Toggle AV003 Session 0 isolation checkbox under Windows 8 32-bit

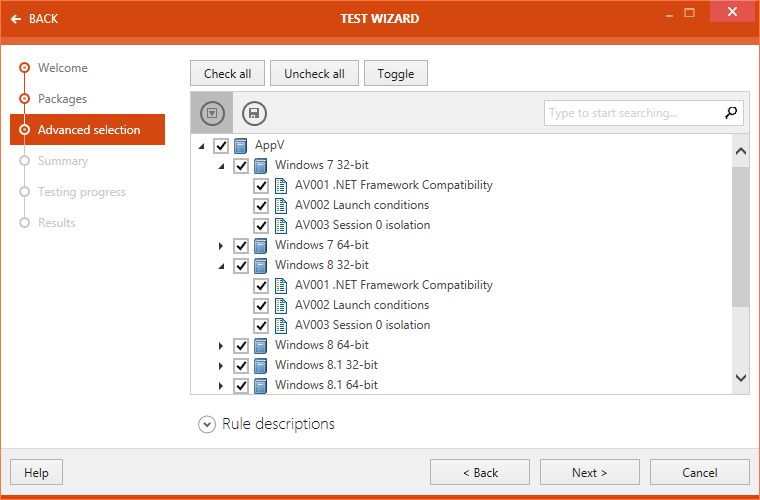coord(261,325)
